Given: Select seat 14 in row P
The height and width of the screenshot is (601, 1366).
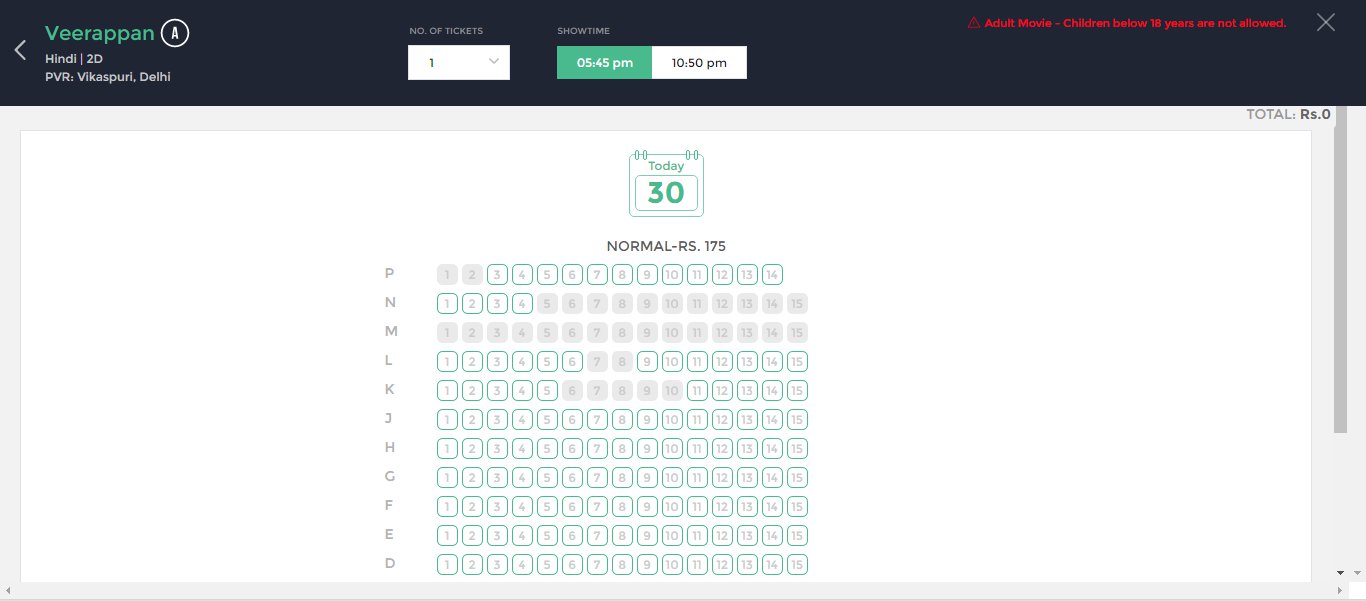Looking at the screenshot, I should click(x=772, y=274).
